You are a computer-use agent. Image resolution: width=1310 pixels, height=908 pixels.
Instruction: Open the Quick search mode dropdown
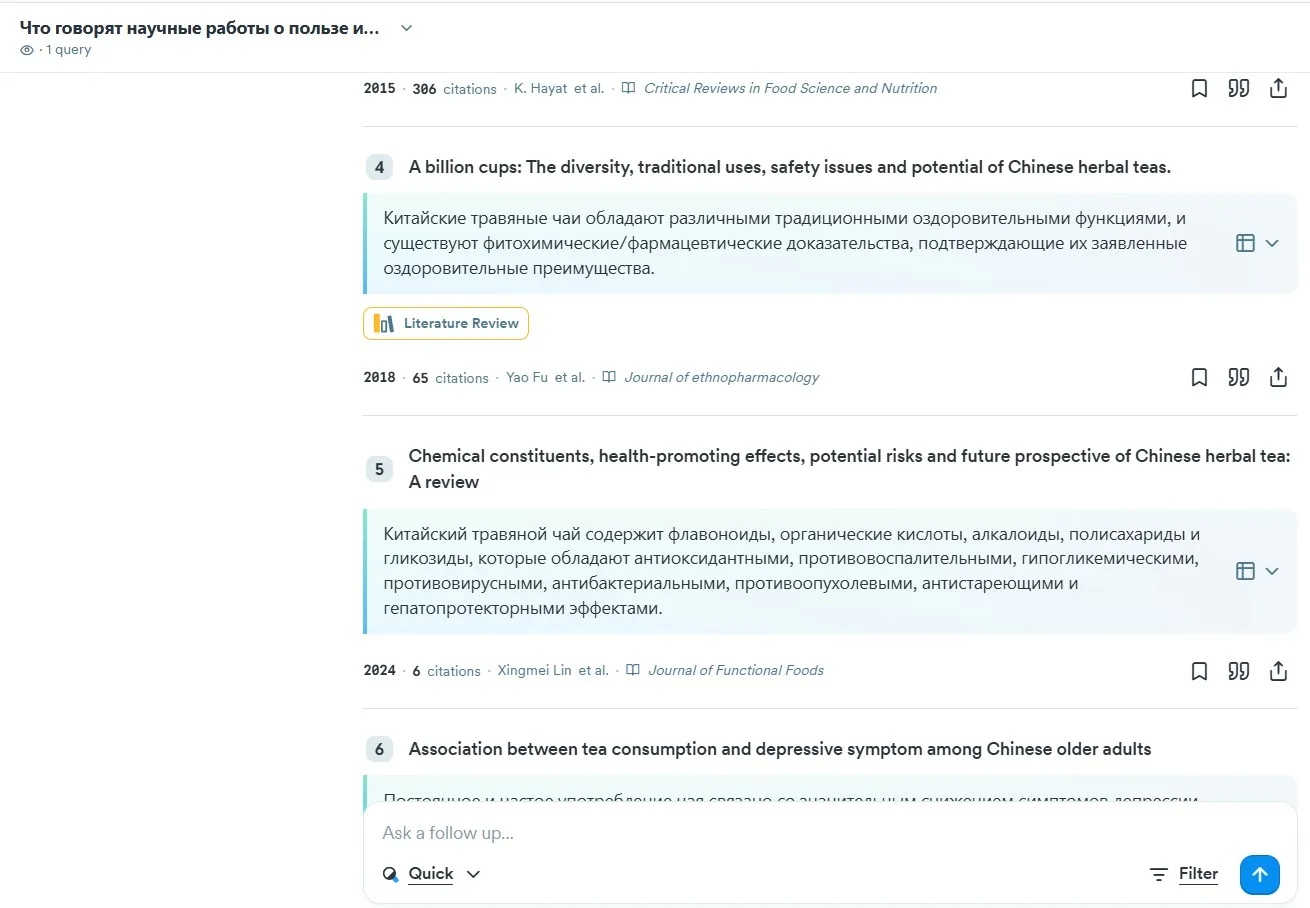(x=432, y=874)
